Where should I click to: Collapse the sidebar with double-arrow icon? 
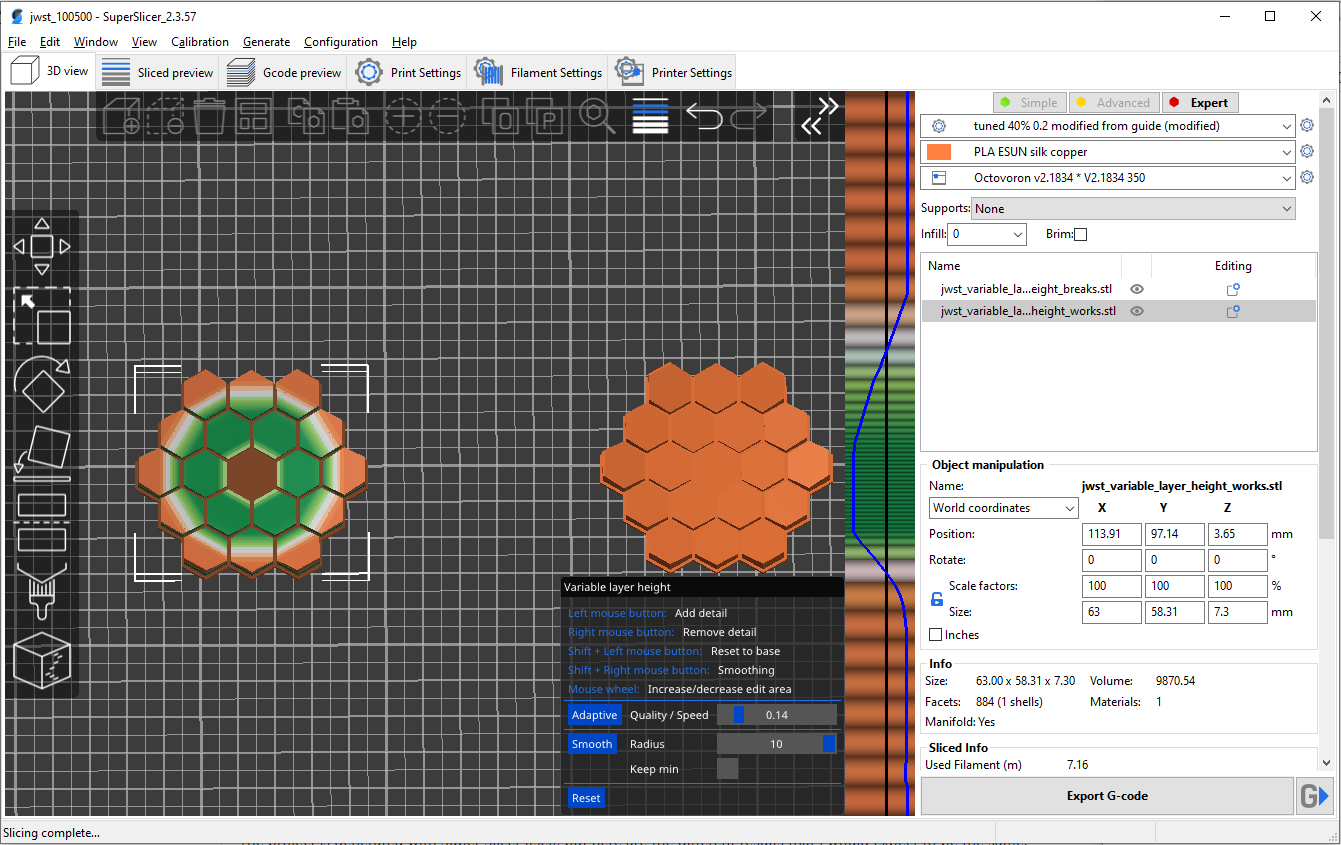pyautogui.click(x=820, y=115)
